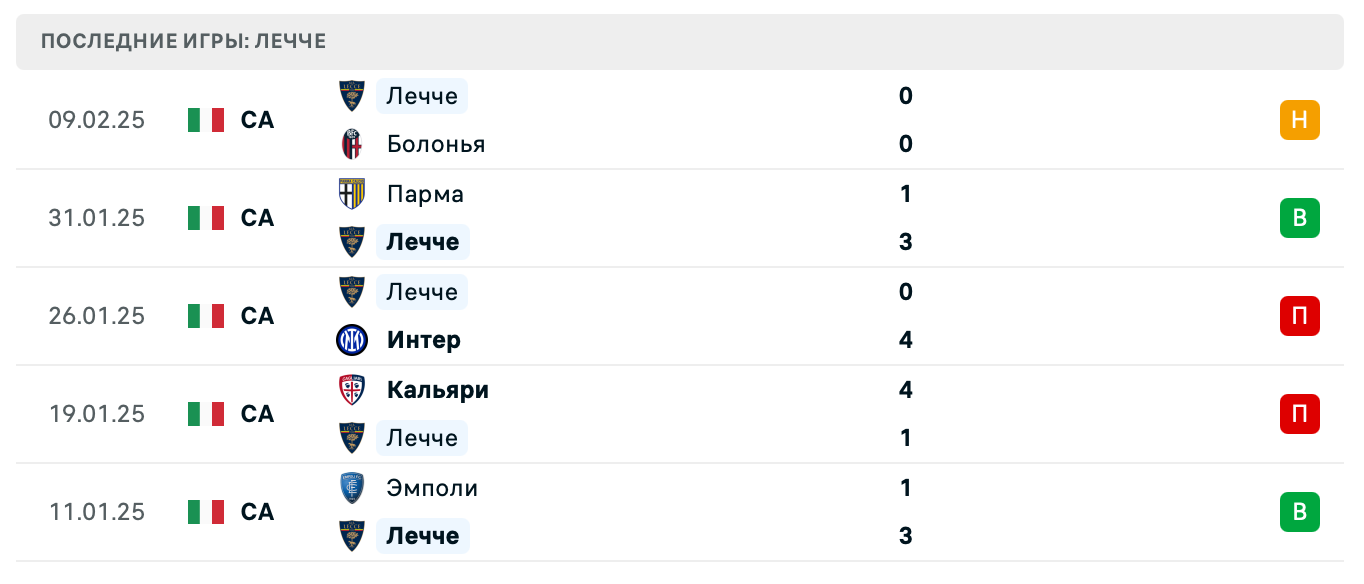
Task: Select the Болонья club badge
Action: coord(351,144)
